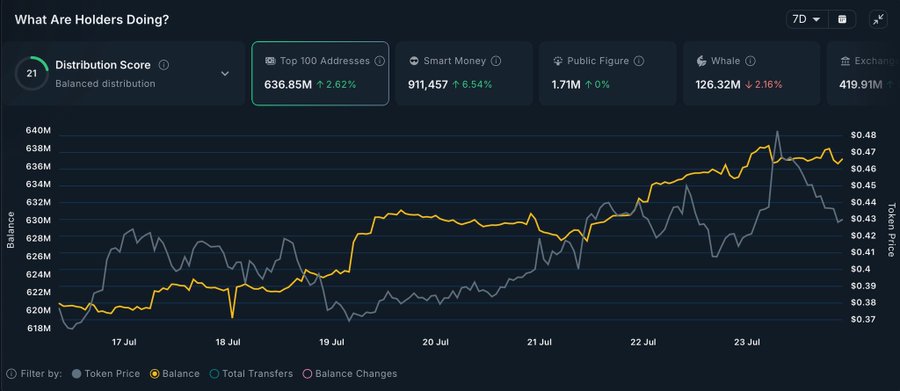900x391 pixels.
Task: Select the partially visible Exchange card
Action: click(863, 73)
